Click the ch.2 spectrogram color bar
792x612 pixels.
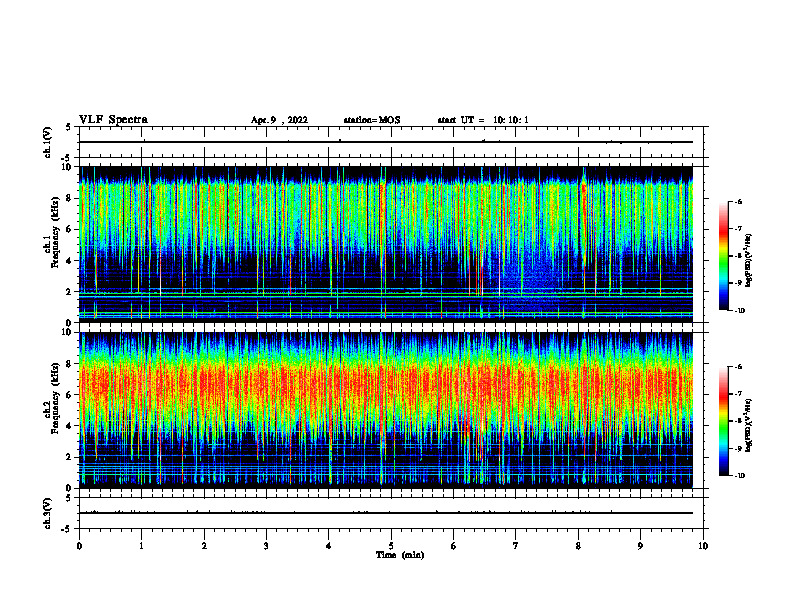pos(724,421)
